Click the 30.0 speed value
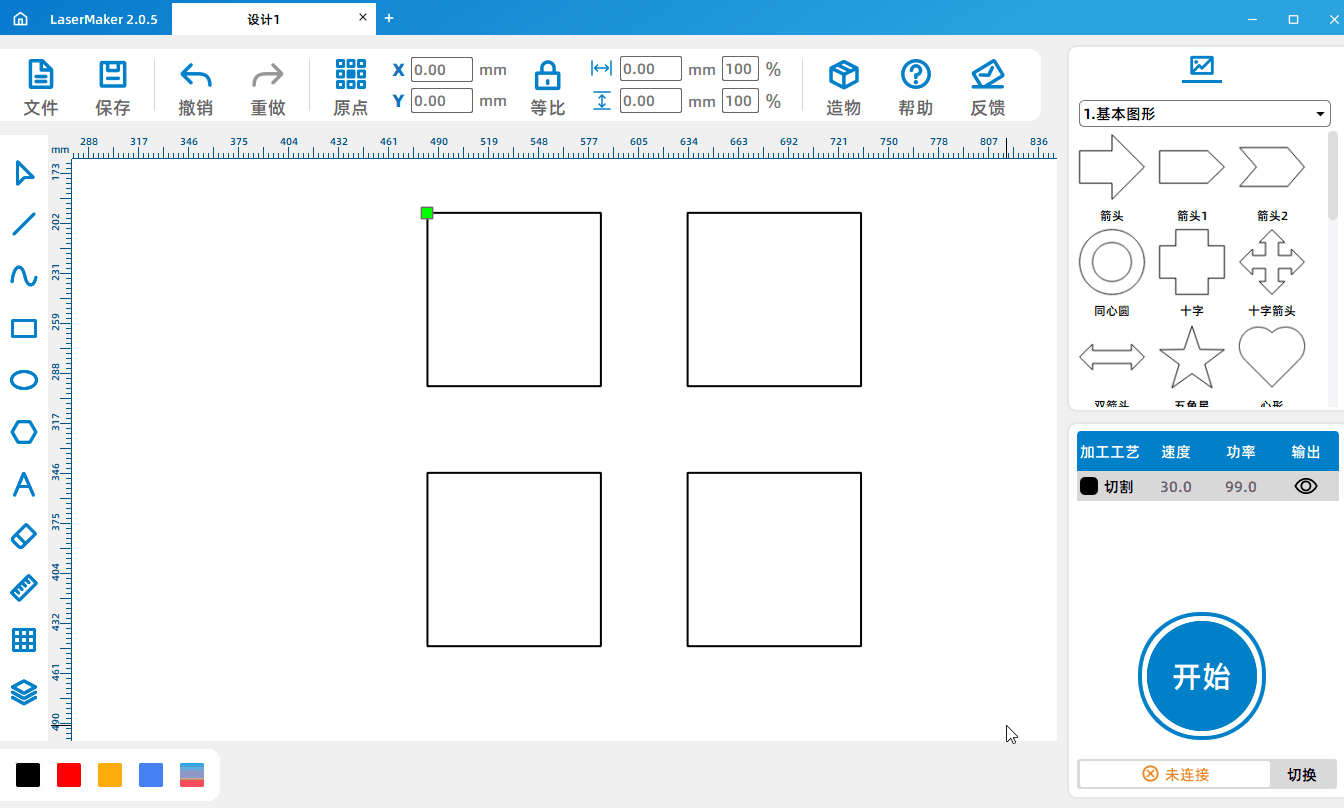This screenshot has width=1344, height=808. (1176, 487)
